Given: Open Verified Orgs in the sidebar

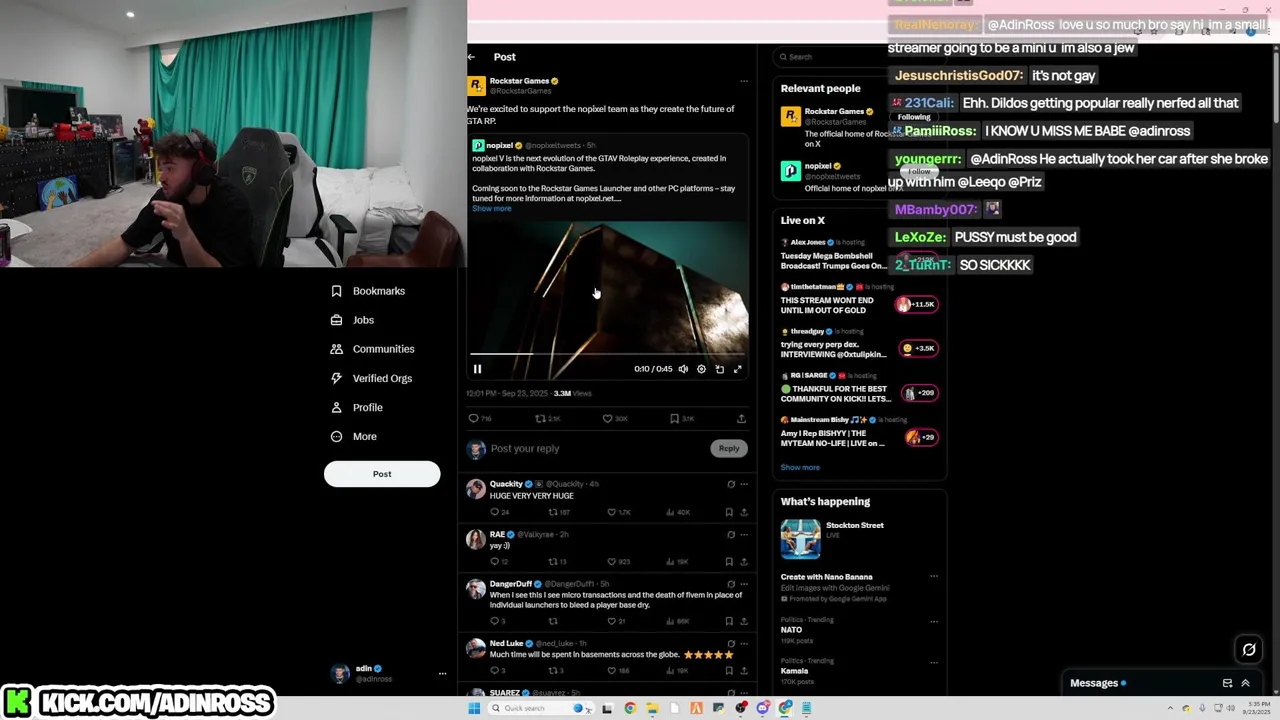Looking at the screenshot, I should coord(371,378).
